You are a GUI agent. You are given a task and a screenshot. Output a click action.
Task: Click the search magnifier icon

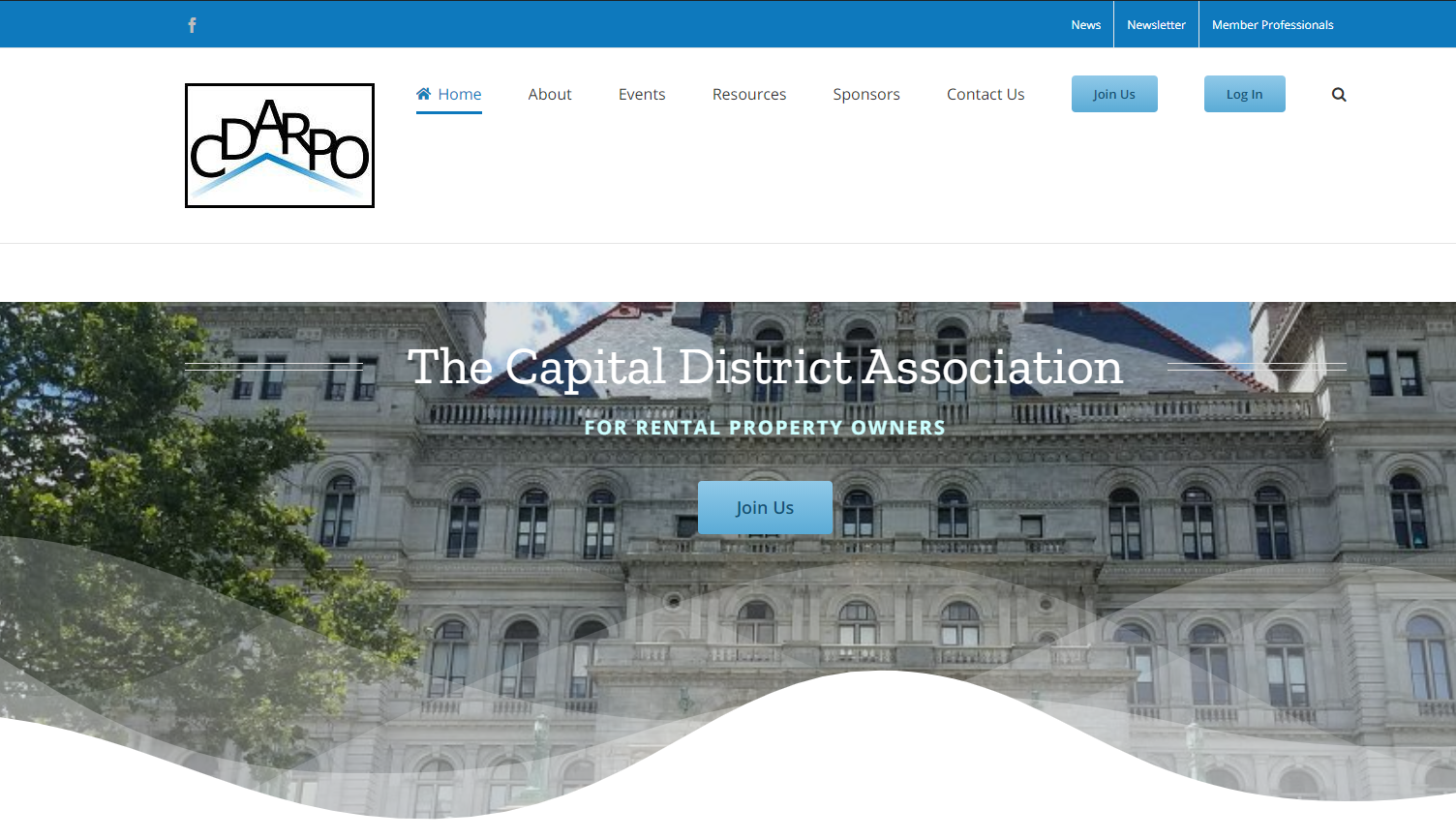coord(1339,95)
